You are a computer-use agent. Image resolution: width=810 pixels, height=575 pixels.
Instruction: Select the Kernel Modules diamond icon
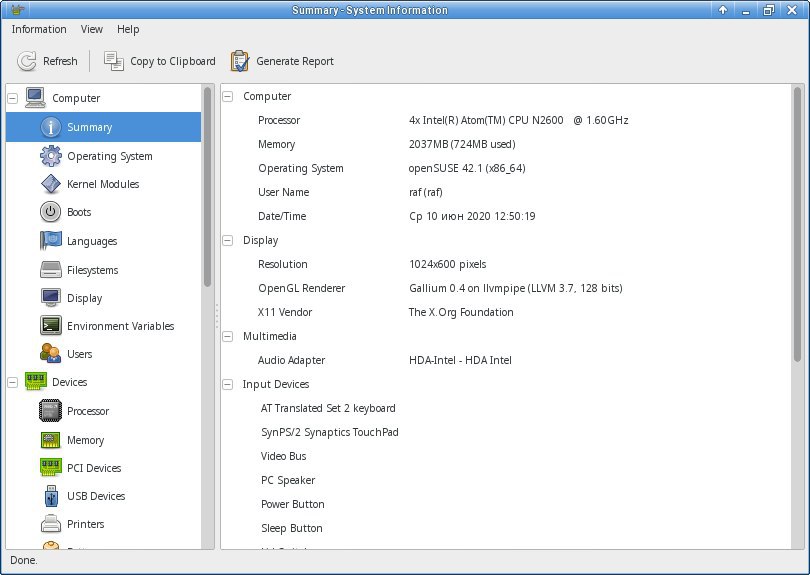[x=51, y=184]
